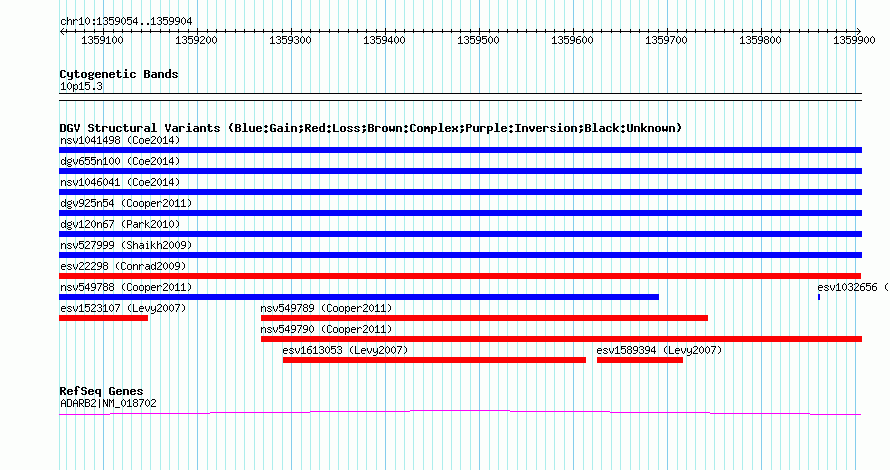This screenshot has height=470, width=890.
Task: Click ruler position 1359700
Action: coord(666,40)
